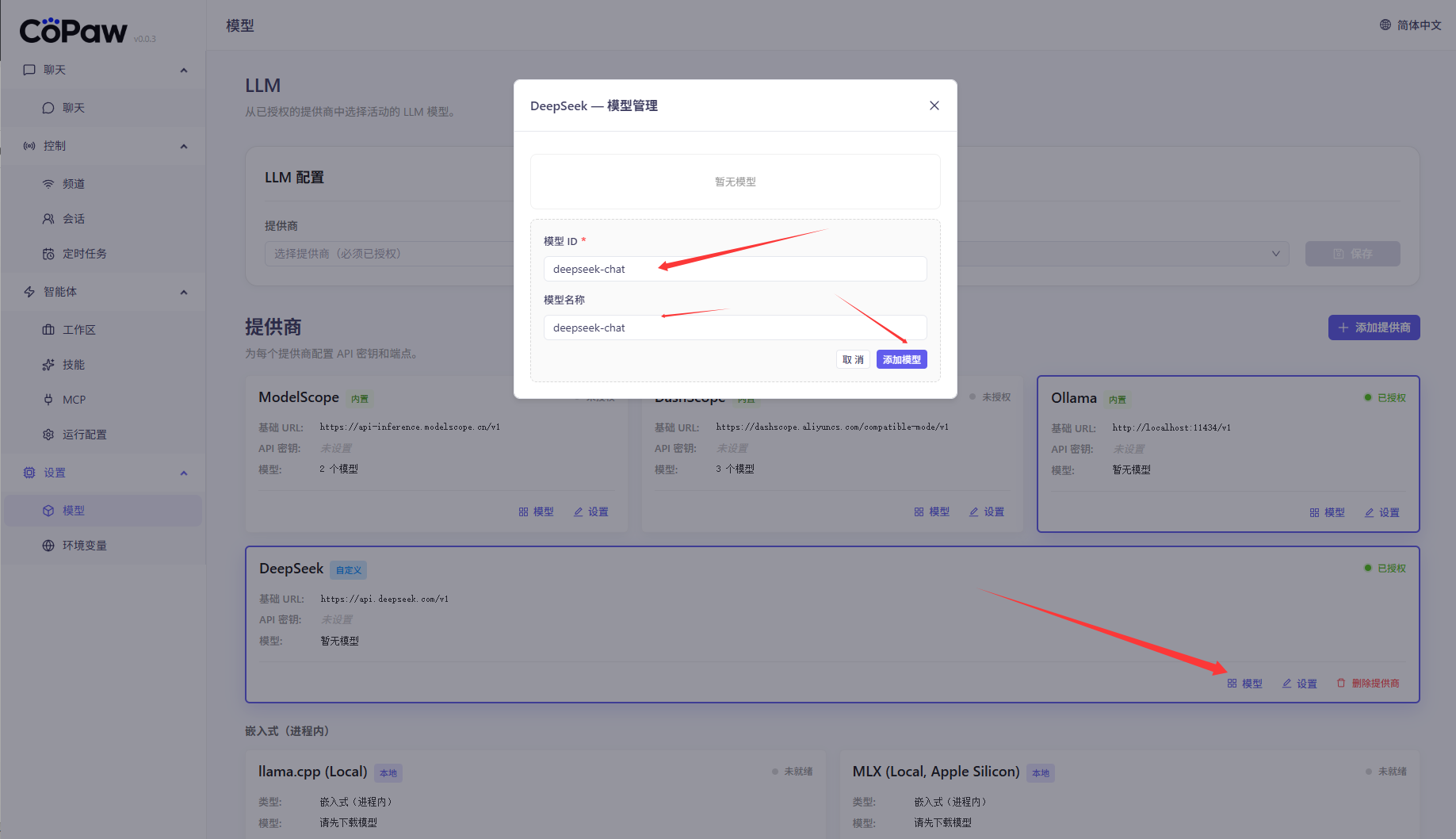The image size is (1456, 839).
Task: Click the 添加模型 button
Action: 901,360
